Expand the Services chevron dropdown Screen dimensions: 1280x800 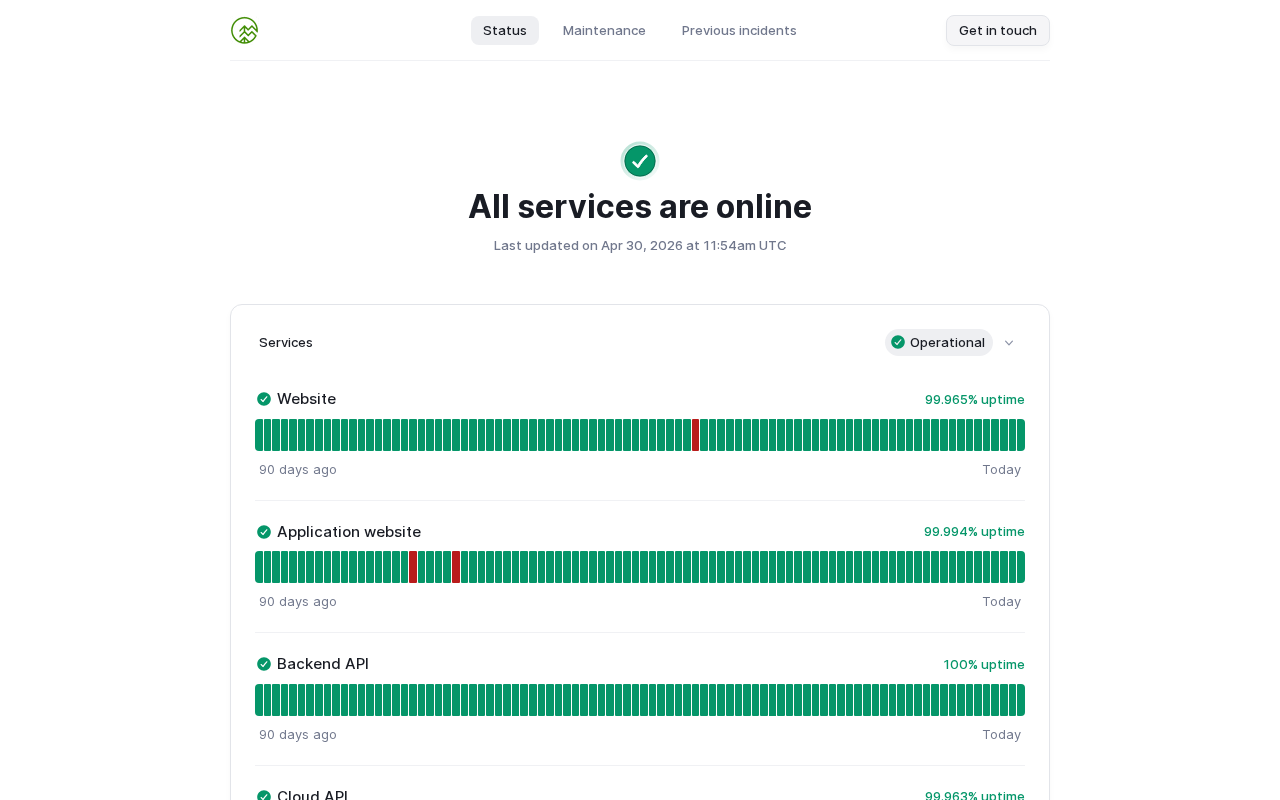[1009, 343]
